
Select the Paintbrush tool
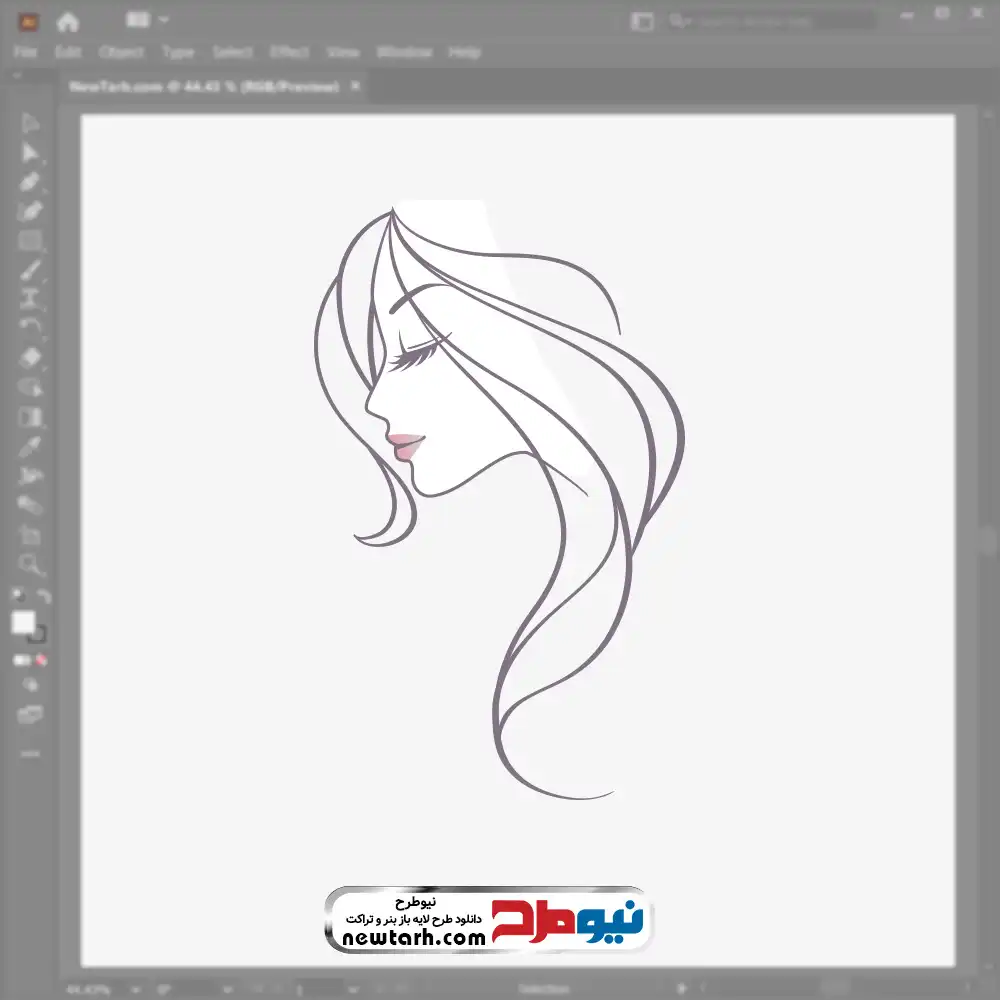click(30, 269)
